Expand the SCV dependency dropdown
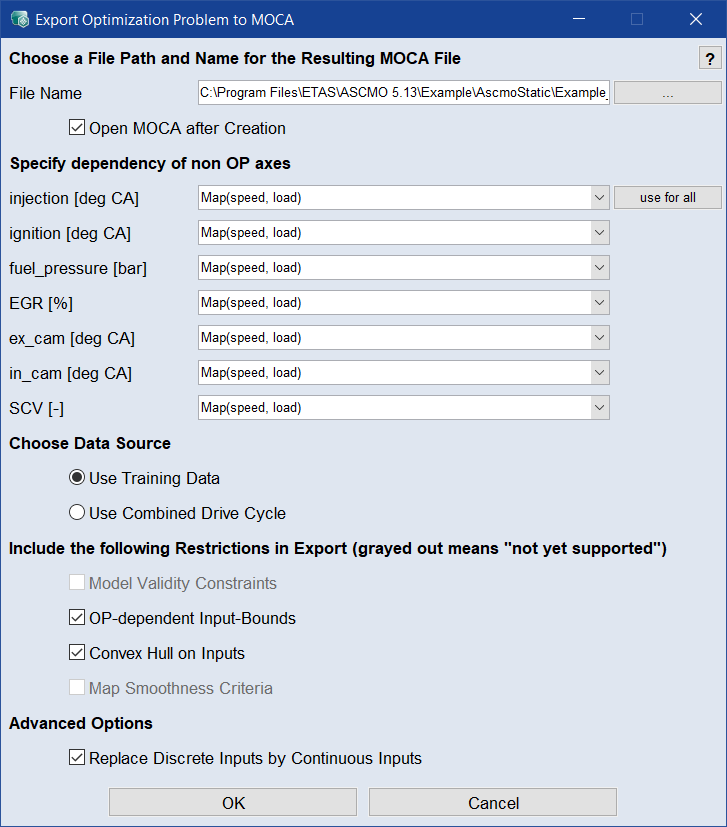727x827 pixels. coord(599,408)
